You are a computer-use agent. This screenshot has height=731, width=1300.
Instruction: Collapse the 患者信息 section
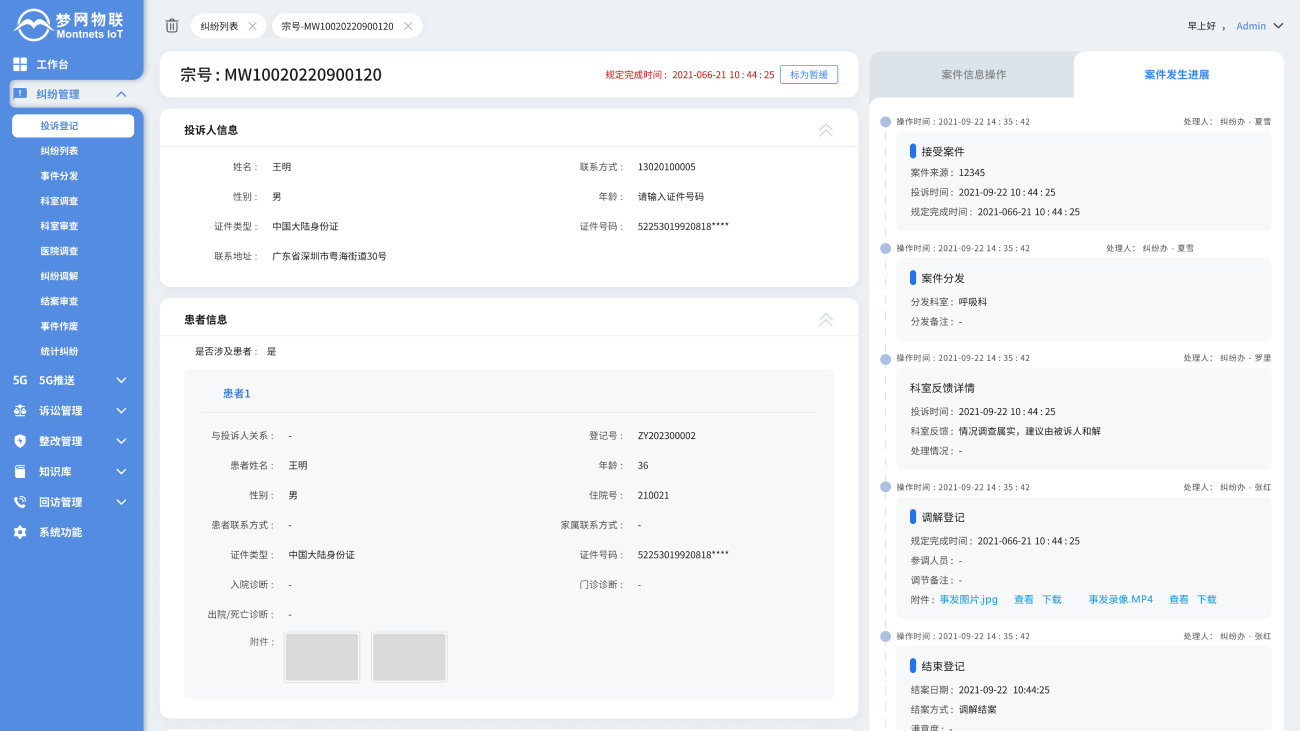[825, 320]
